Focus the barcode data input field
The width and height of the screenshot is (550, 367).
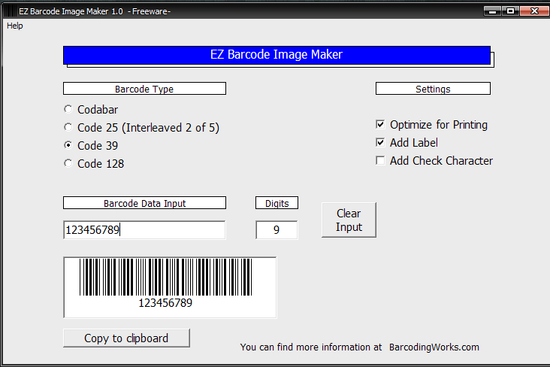click(x=144, y=230)
